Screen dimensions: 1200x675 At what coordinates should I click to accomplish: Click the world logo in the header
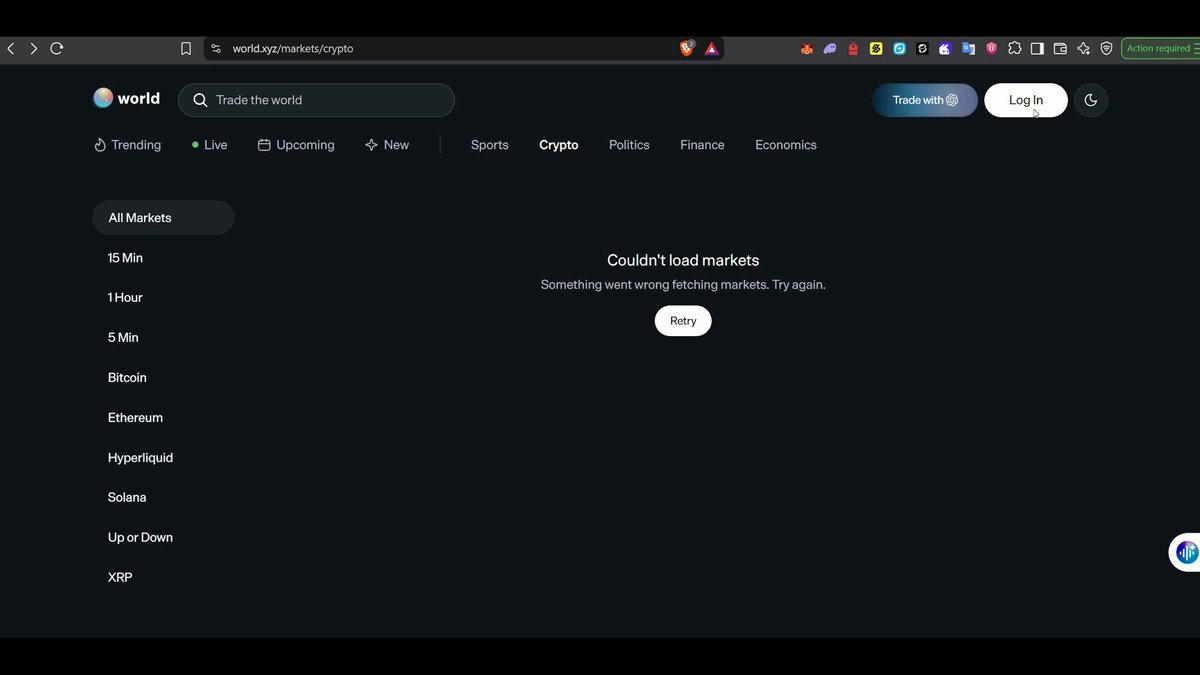tap(126, 98)
